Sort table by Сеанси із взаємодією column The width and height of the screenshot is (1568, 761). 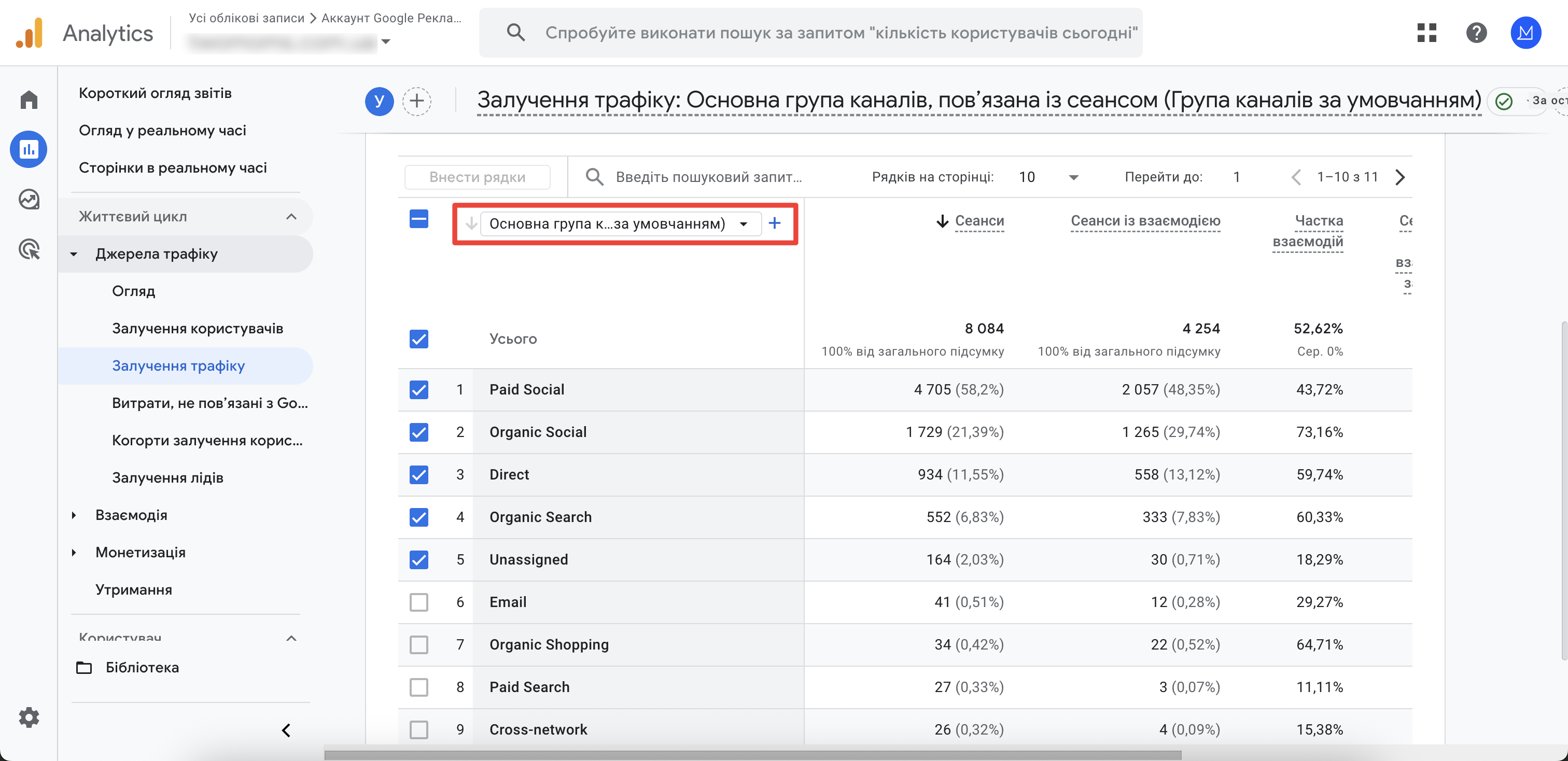1145,221
